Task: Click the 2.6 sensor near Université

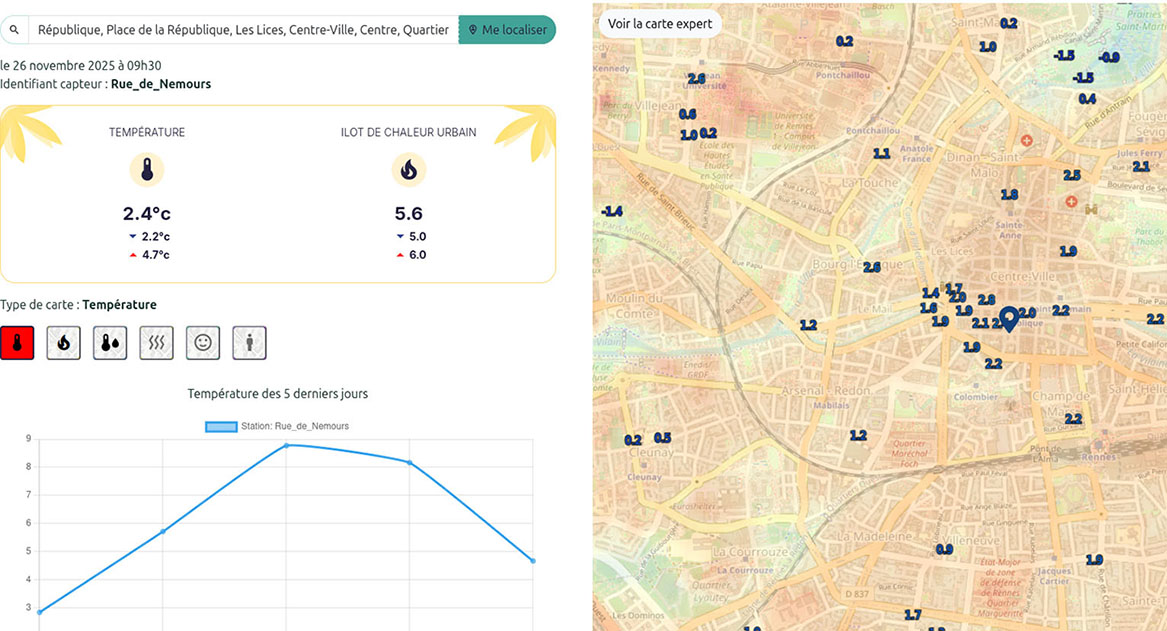Action: click(x=696, y=78)
